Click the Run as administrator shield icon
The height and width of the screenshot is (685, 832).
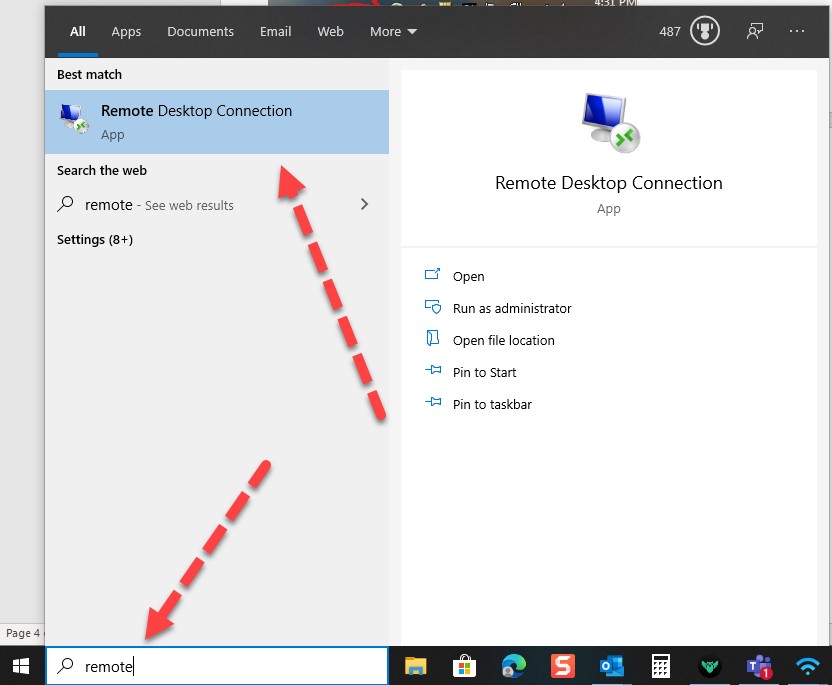[432, 307]
